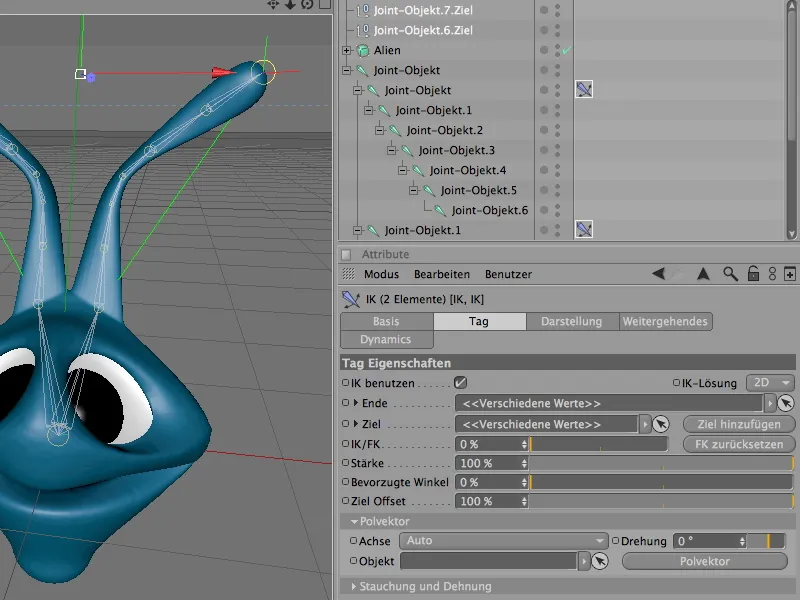
Task: Click the FK zurücksetzen button
Action: (x=739, y=444)
